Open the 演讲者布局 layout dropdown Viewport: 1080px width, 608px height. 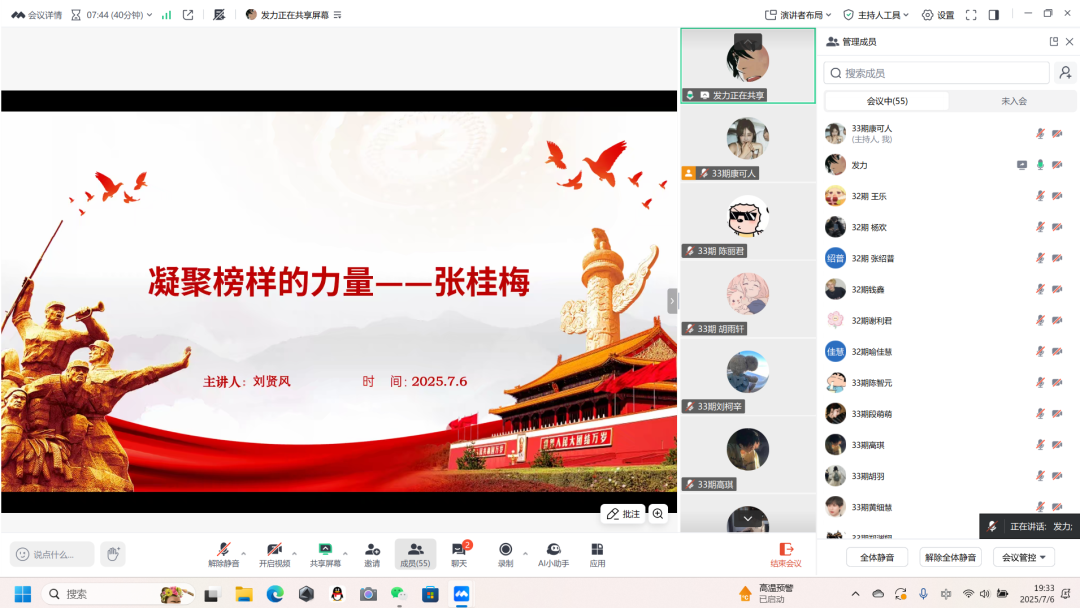point(798,14)
